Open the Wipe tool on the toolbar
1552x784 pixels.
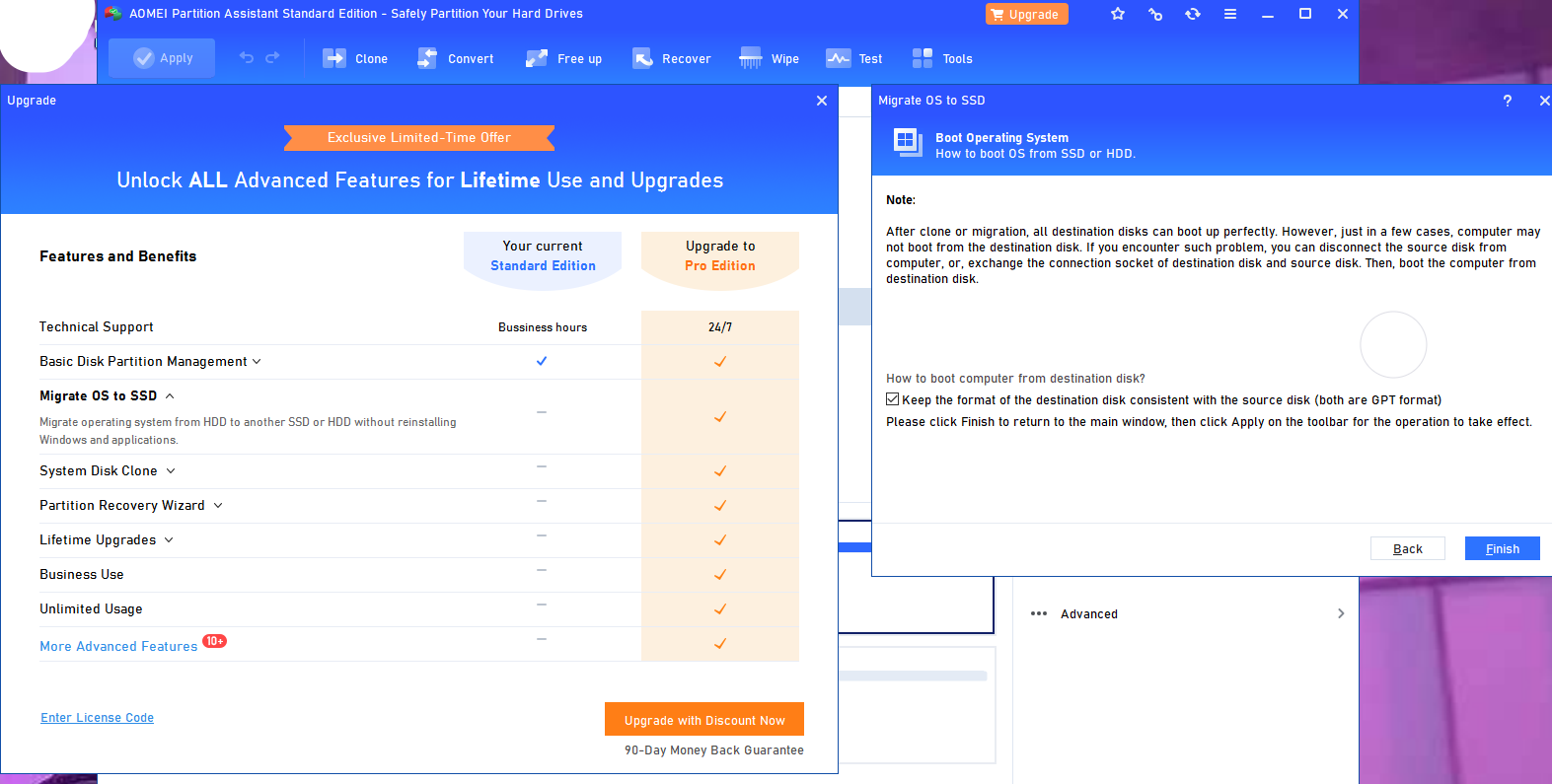click(x=769, y=59)
